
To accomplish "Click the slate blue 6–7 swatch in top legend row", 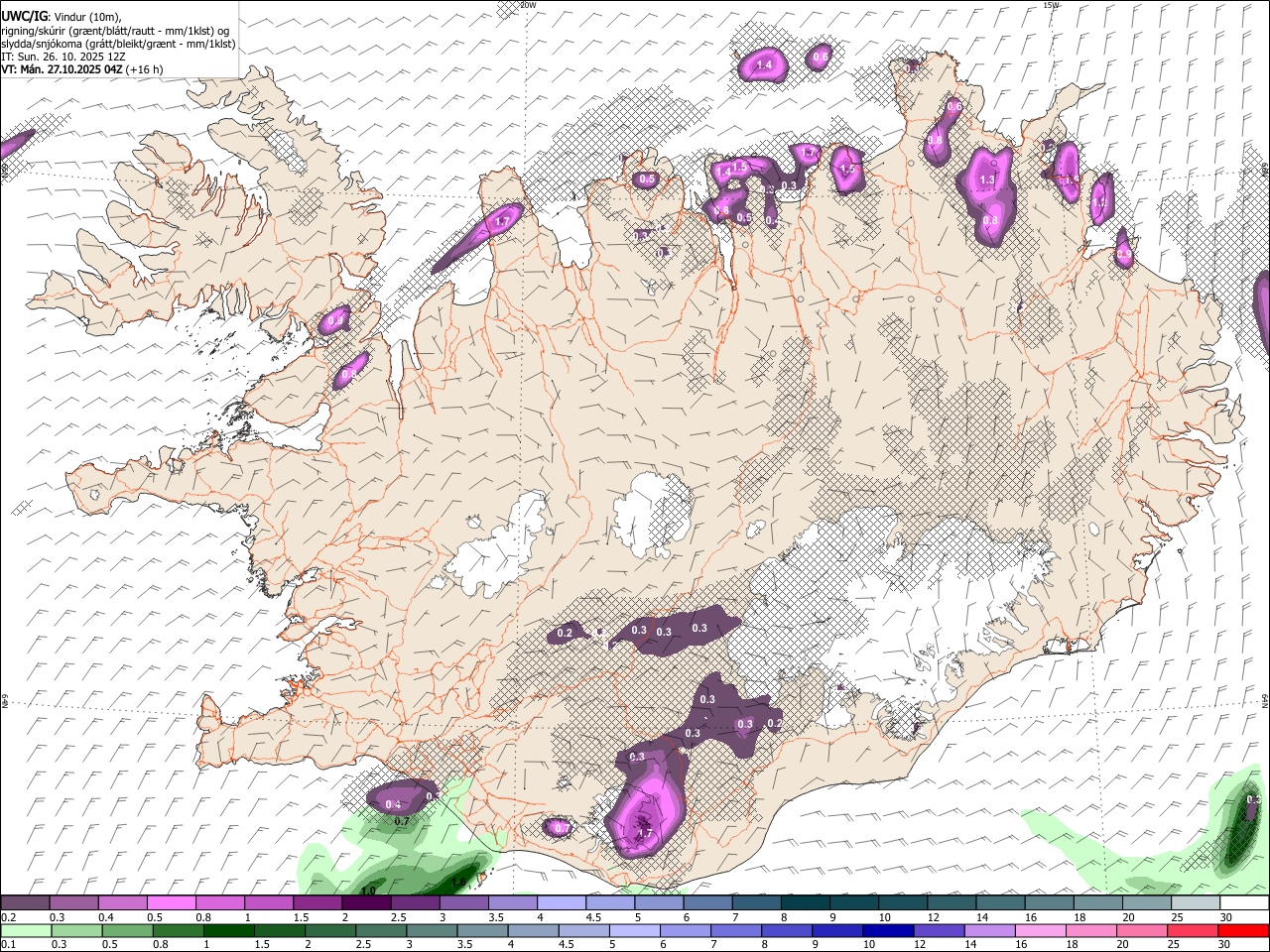I will 707,903.
